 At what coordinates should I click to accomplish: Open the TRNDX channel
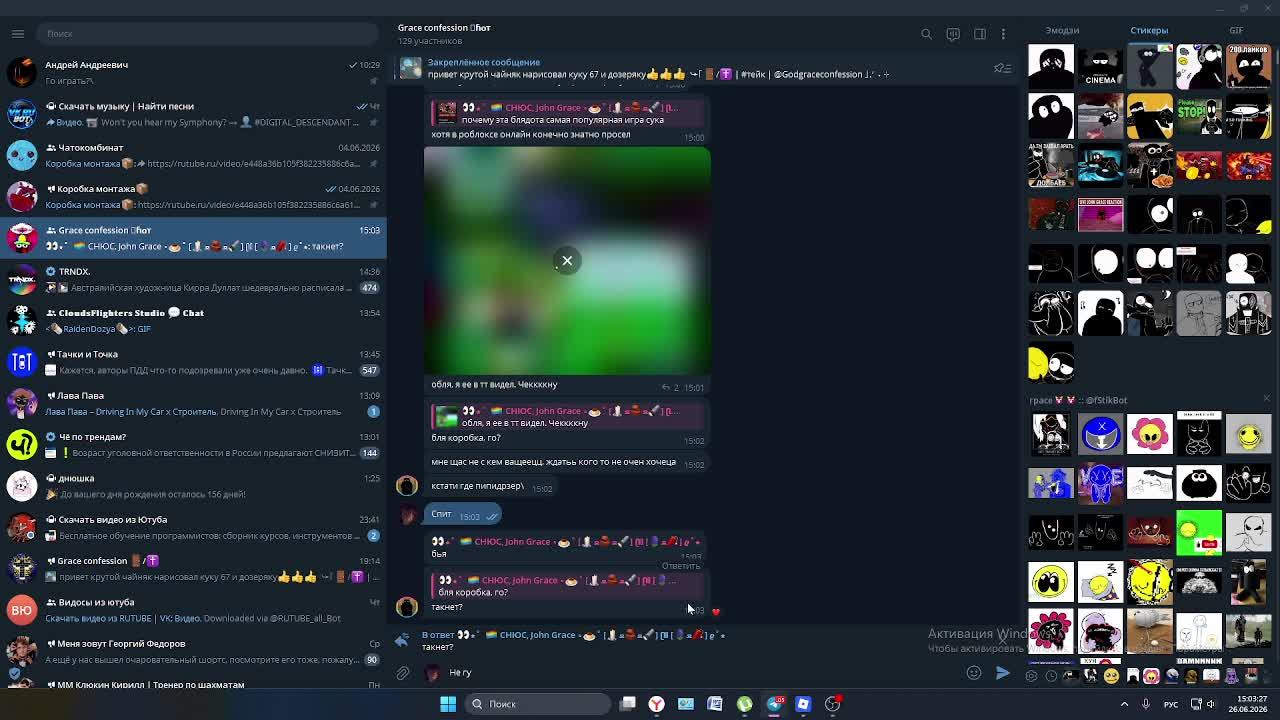193,279
